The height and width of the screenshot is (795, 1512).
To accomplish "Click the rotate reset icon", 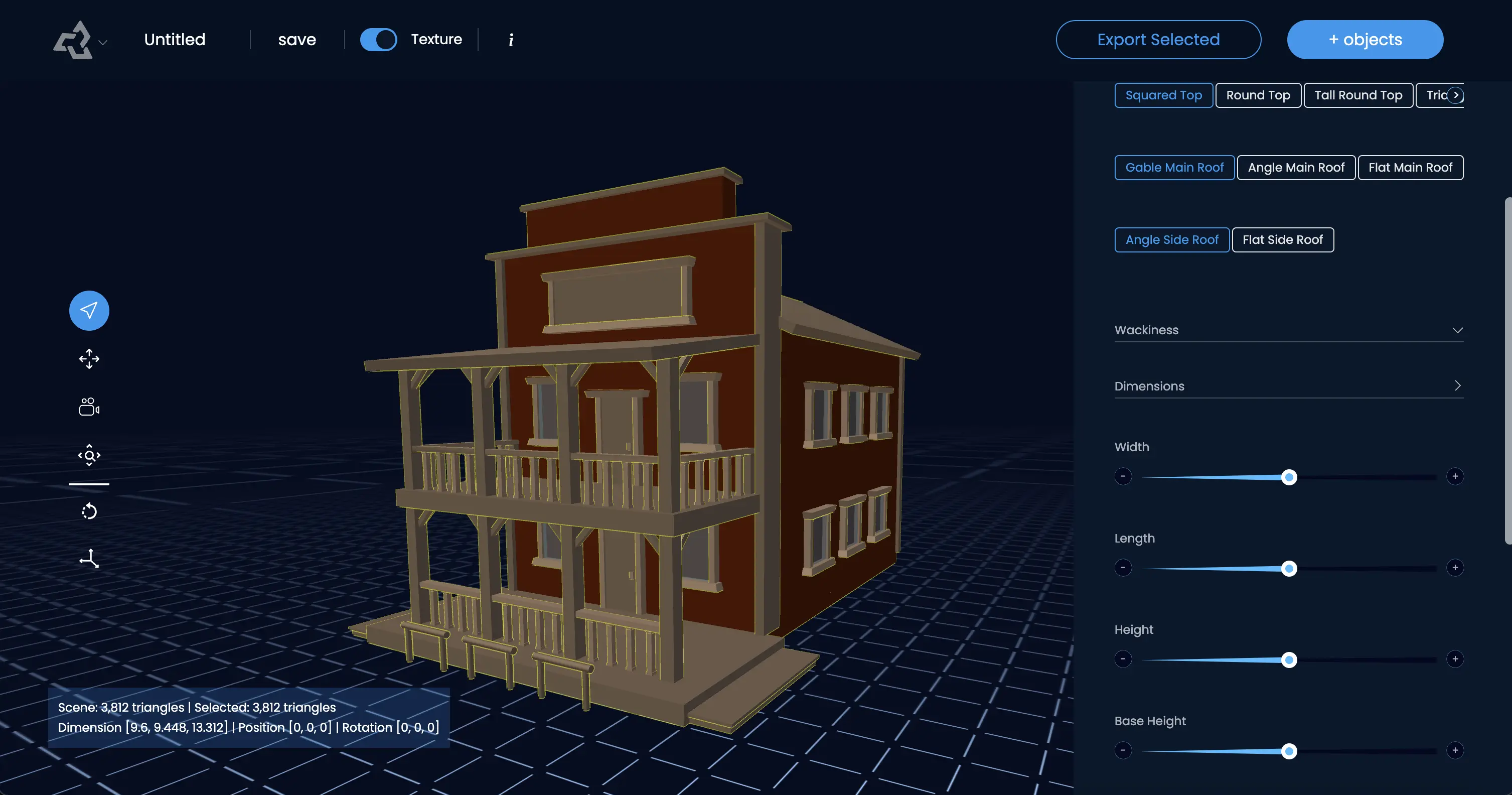I will pyautogui.click(x=89, y=511).
